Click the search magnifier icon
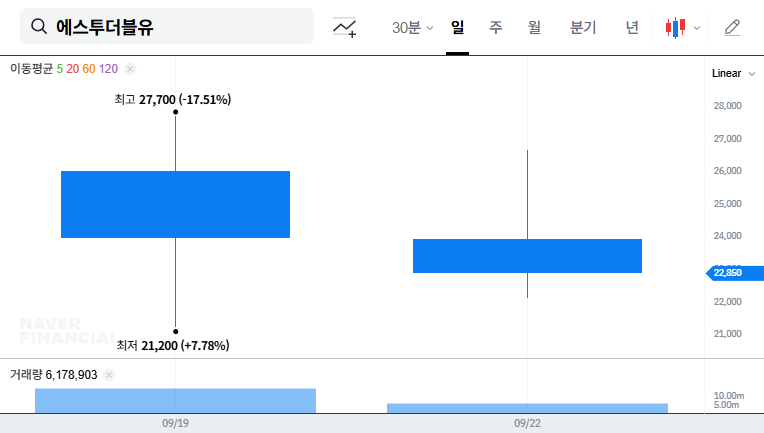The width and height of the screenshot is (764, 433). pos(39,26)
